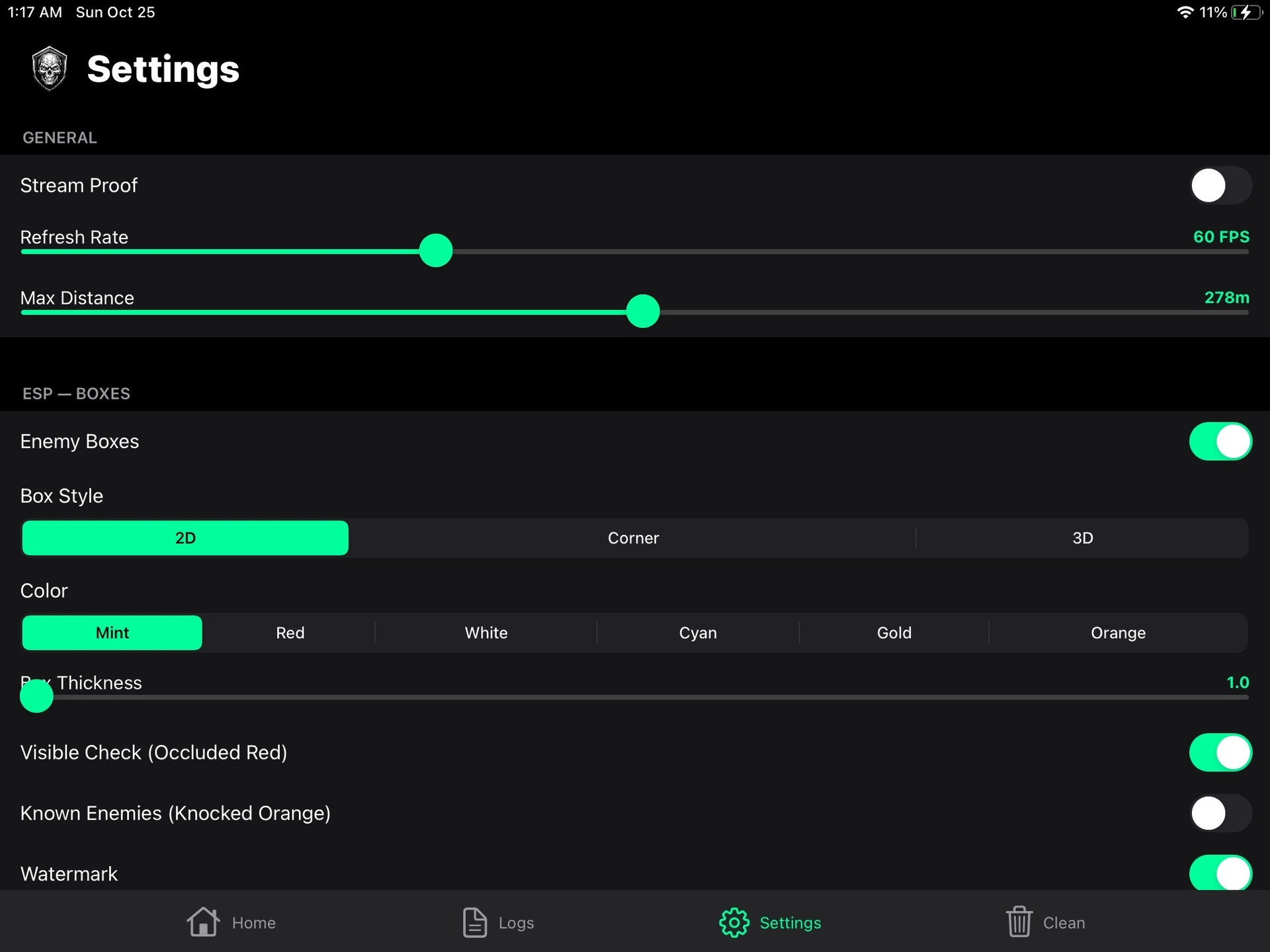Open the Clean trash can icon
1270x952 pixels.
[1019, 922]
